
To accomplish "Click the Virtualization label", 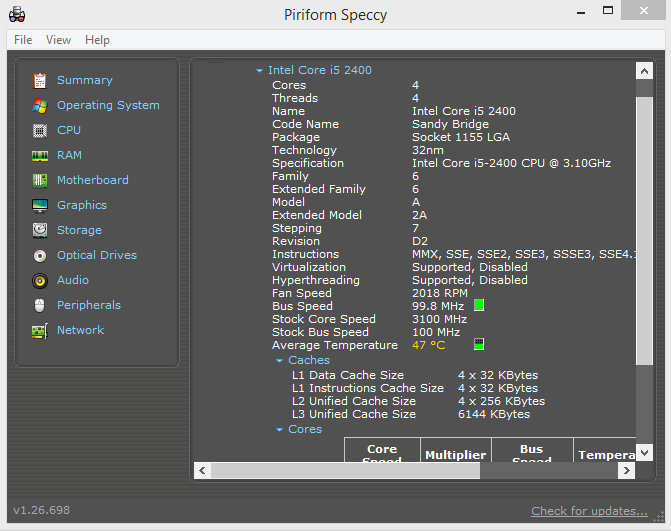I will (x=309, y=267).
